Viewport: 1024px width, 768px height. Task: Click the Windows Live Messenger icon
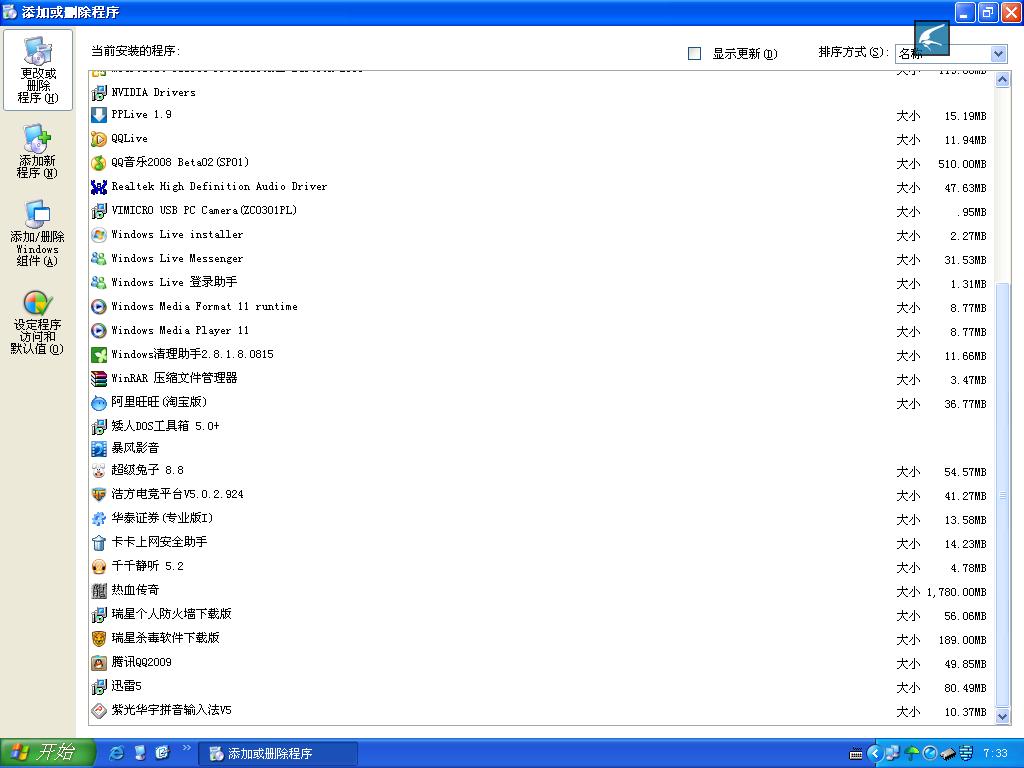point(99,259)
